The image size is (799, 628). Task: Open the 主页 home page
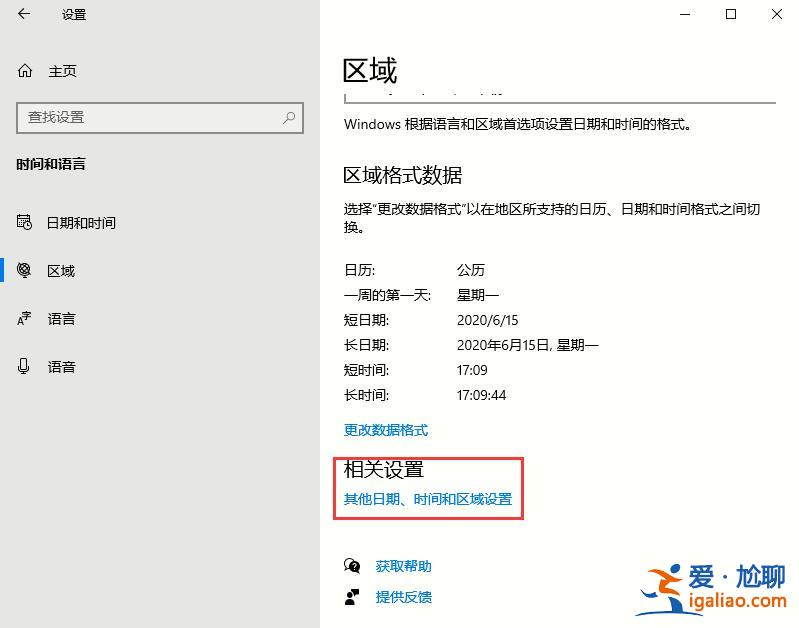tap(62, 71)
